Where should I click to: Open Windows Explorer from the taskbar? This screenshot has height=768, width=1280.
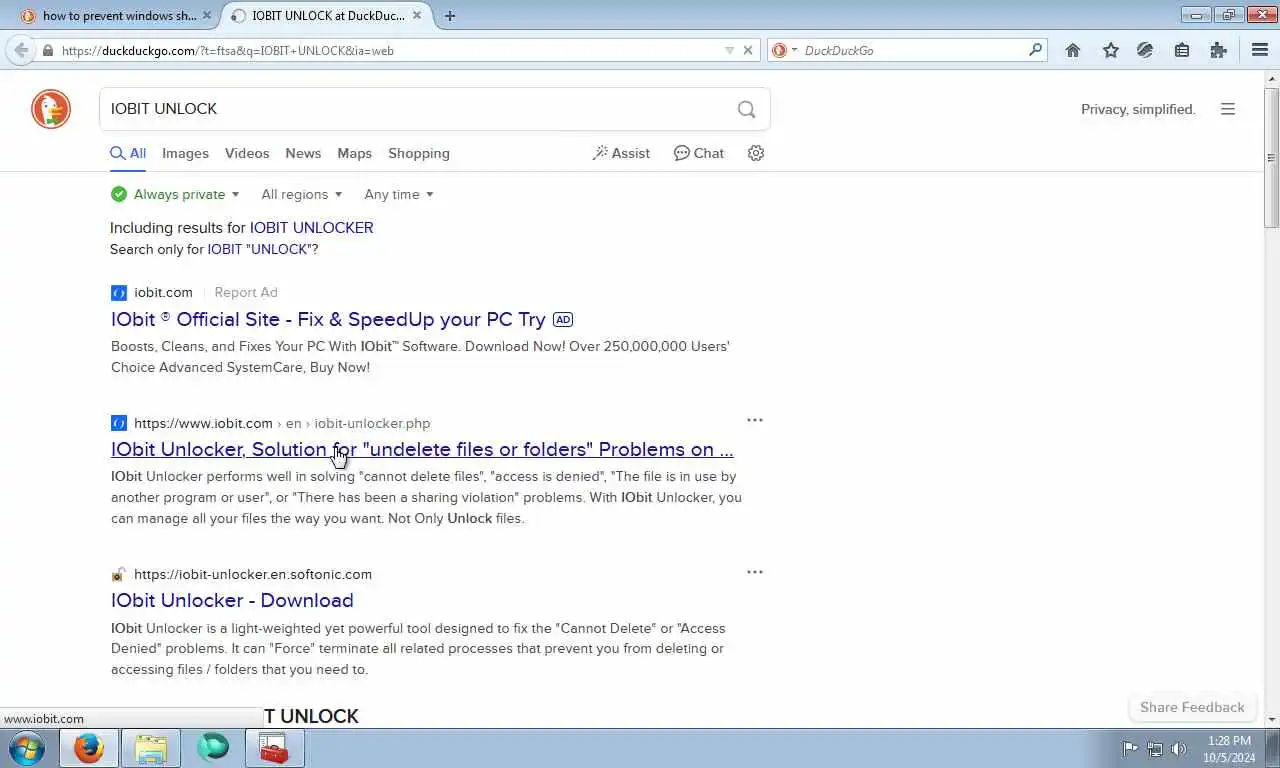(151, 748)
